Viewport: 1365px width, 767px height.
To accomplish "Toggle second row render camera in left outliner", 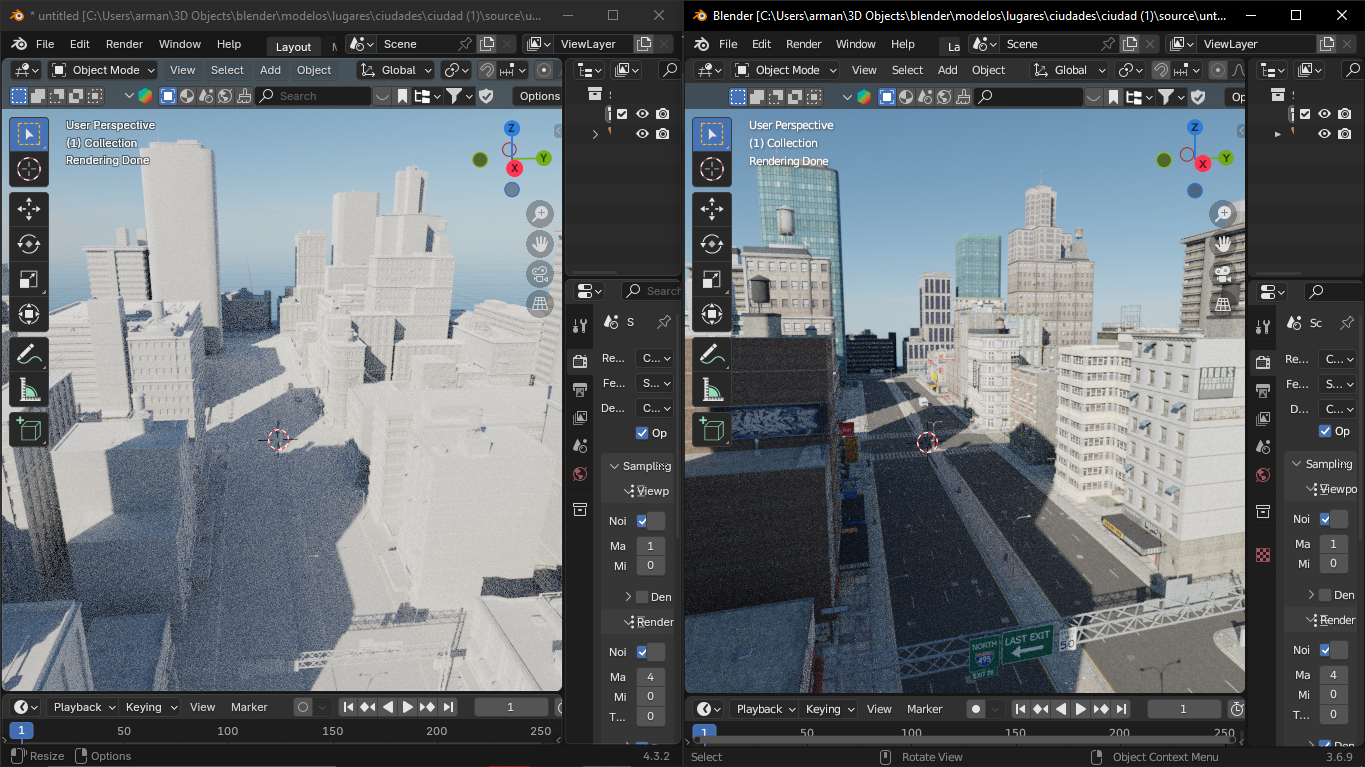I will (662, 134).
